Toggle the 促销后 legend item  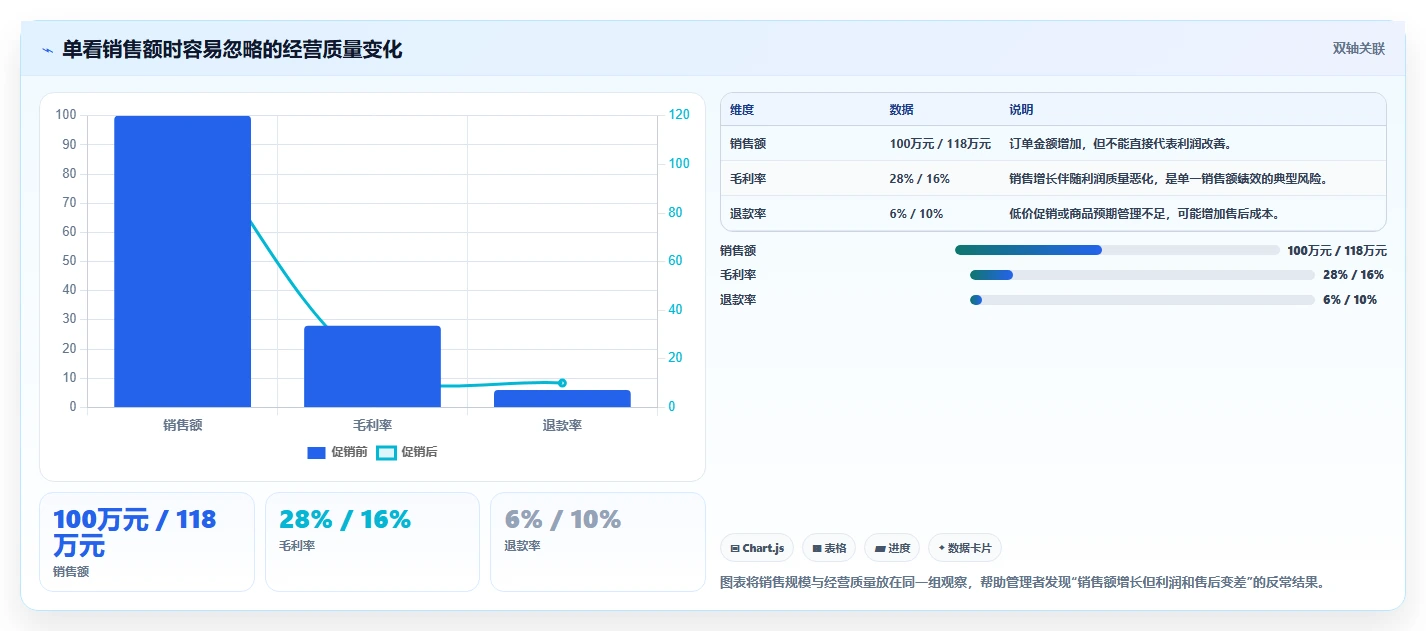tap(407, 452)
